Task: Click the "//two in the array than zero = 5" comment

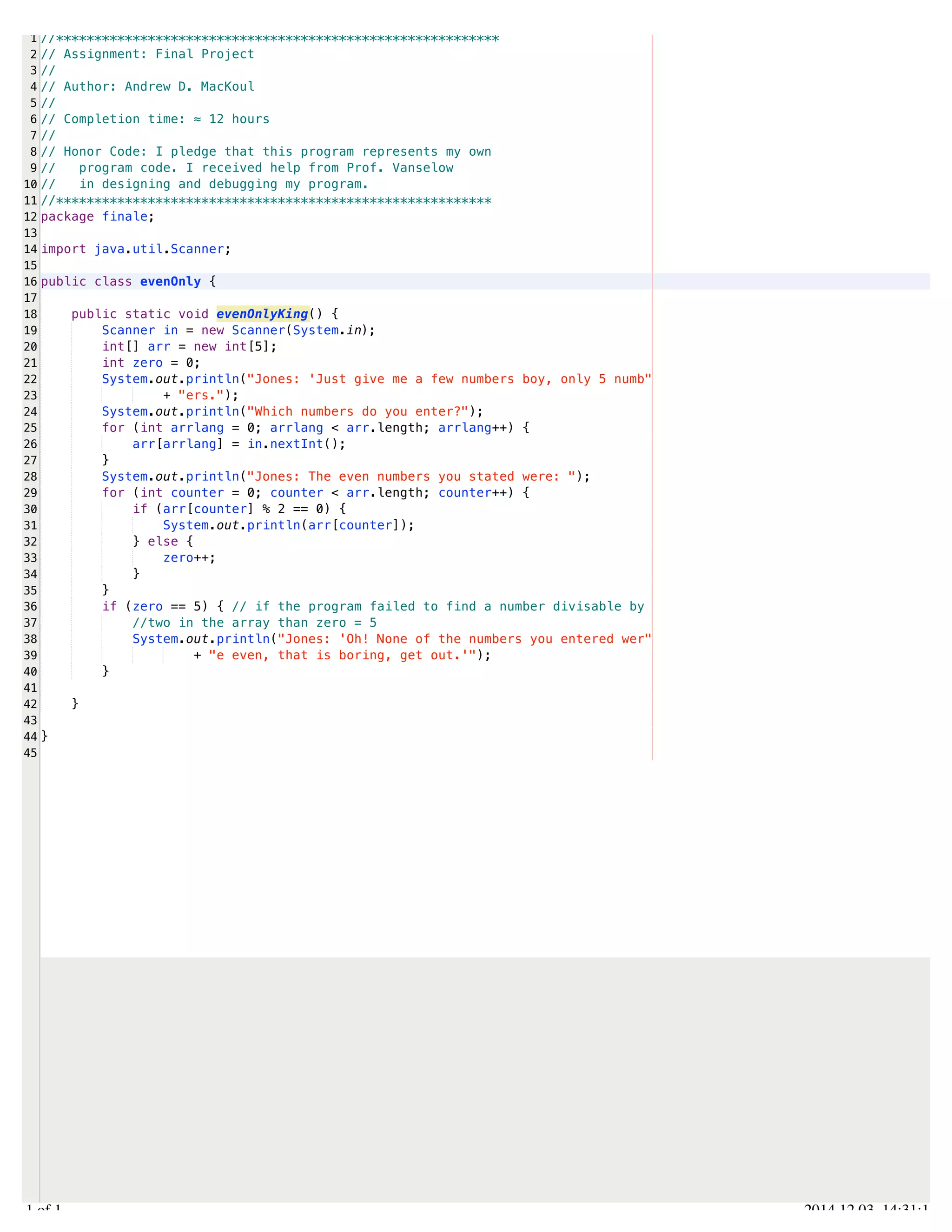Action: (x=254, y=623)
